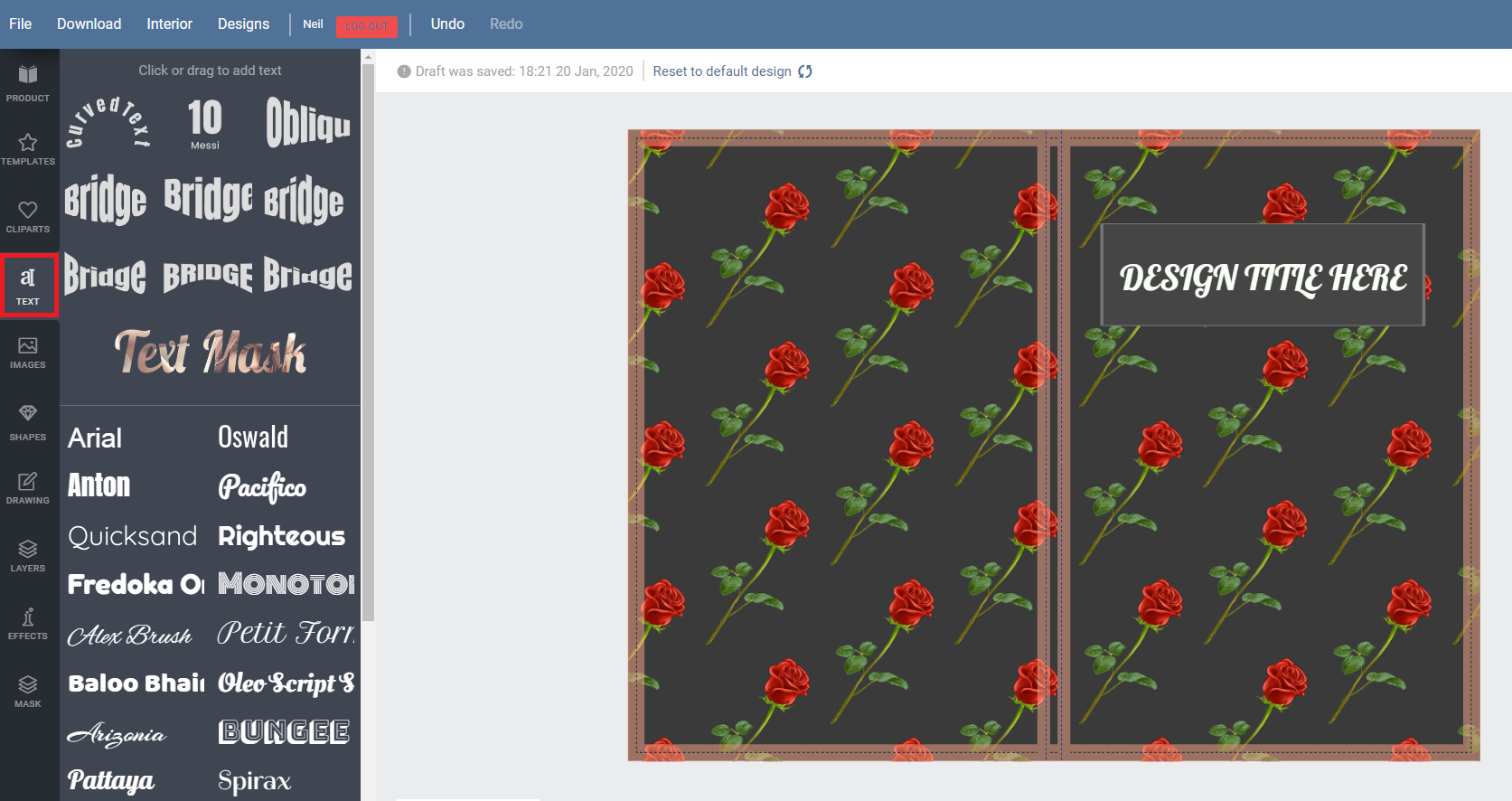Choose the Righteous font

click(x=282, y=536)
